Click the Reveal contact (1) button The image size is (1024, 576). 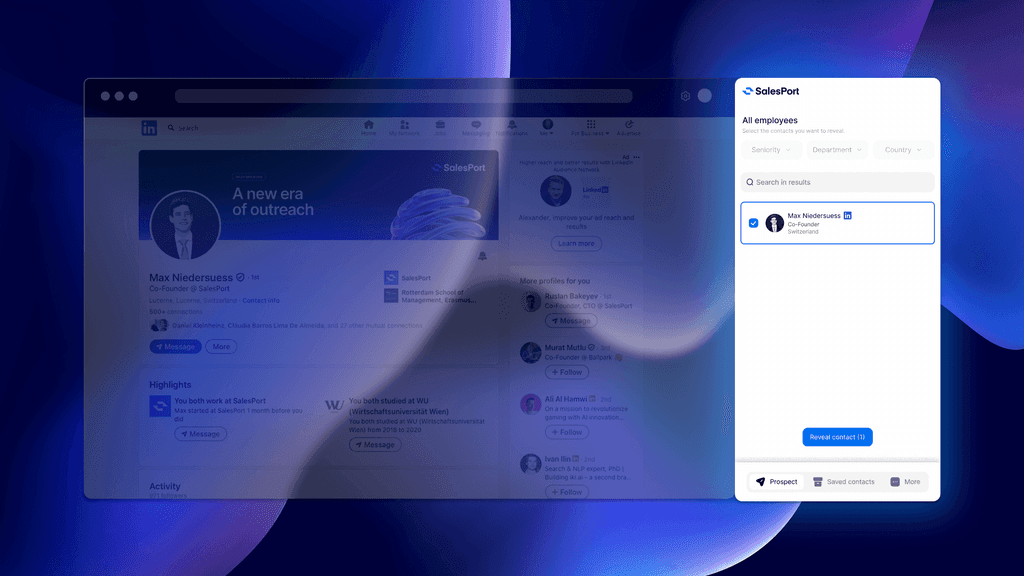pos(837,437)
